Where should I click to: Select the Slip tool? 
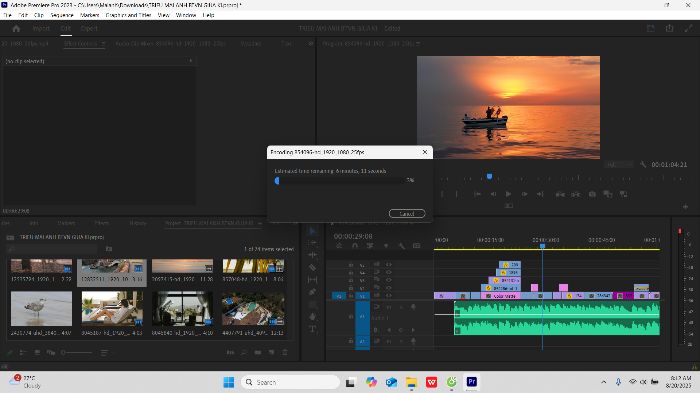(312, 280)
